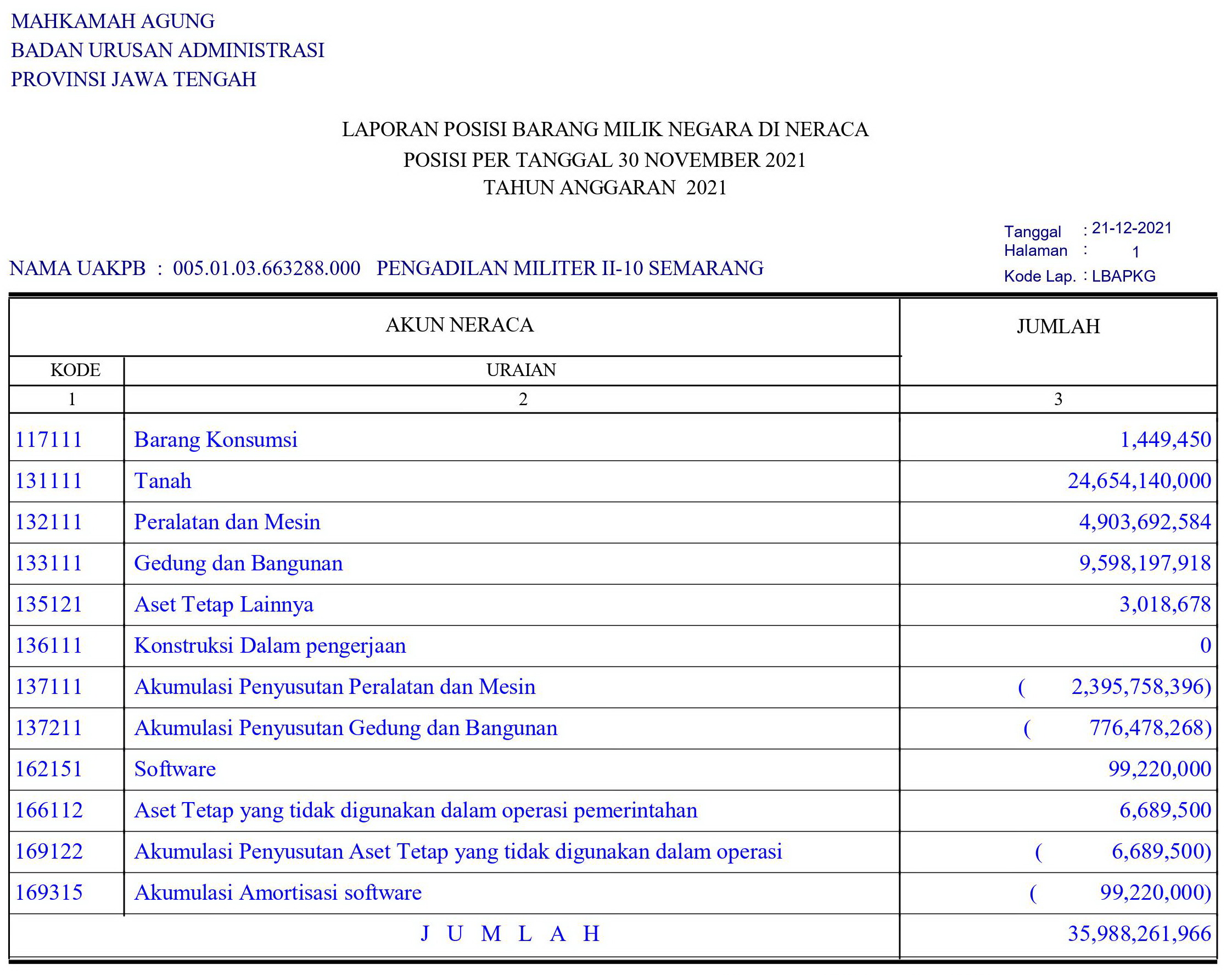The height and width of the screenshot is (975, 1232).
Task: Click amount '99,220,000)' in row 169315
Action: (1156, 893)
